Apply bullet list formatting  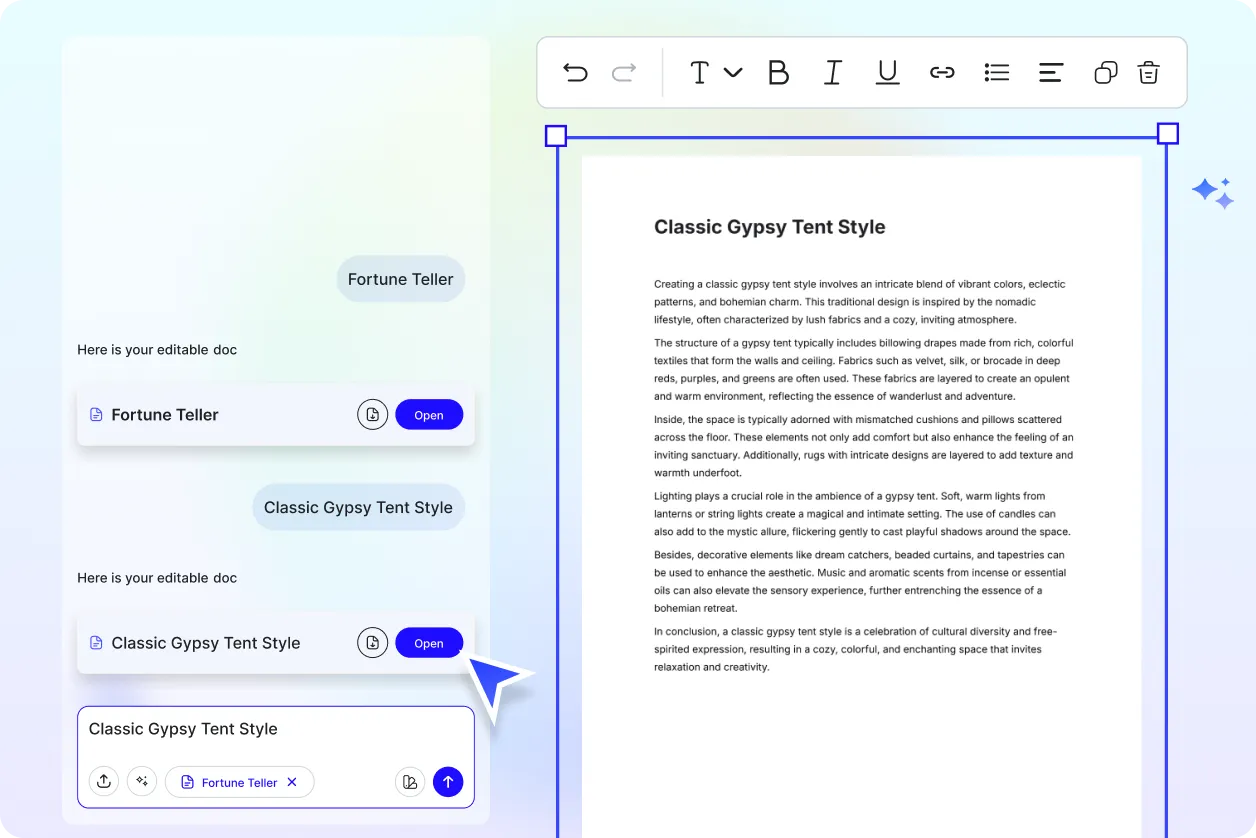pyautogui.click(x=996, y=72)
